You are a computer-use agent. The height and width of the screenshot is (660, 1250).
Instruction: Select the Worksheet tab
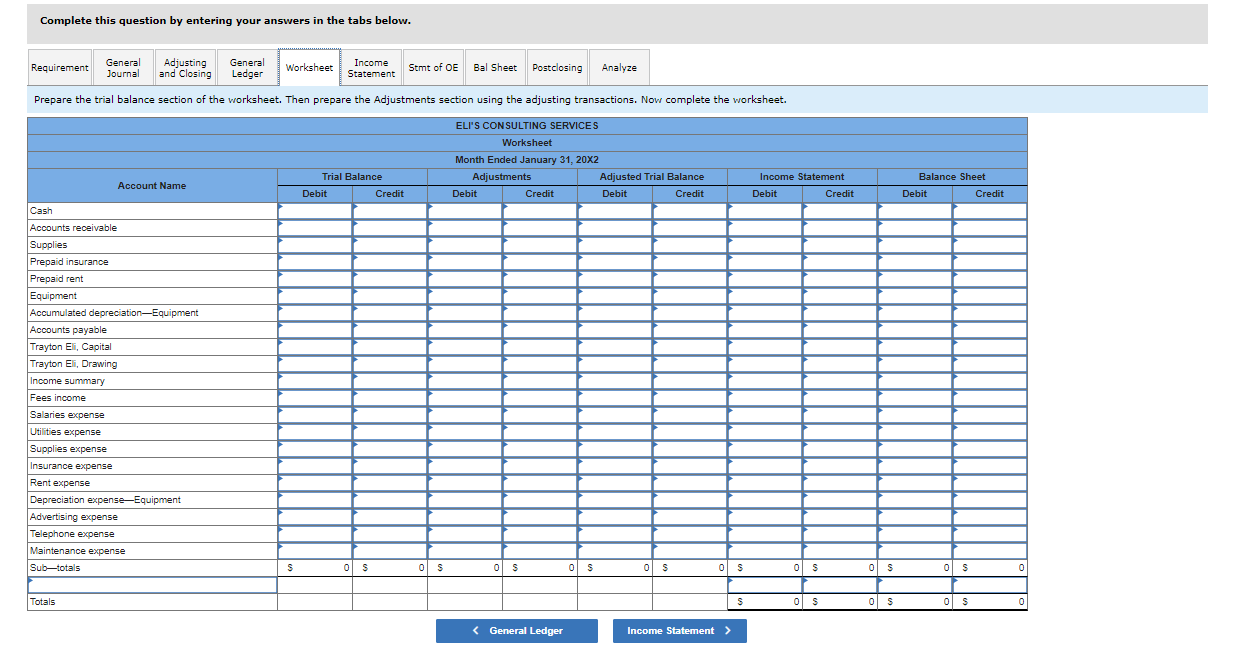(x=309, y=68)
